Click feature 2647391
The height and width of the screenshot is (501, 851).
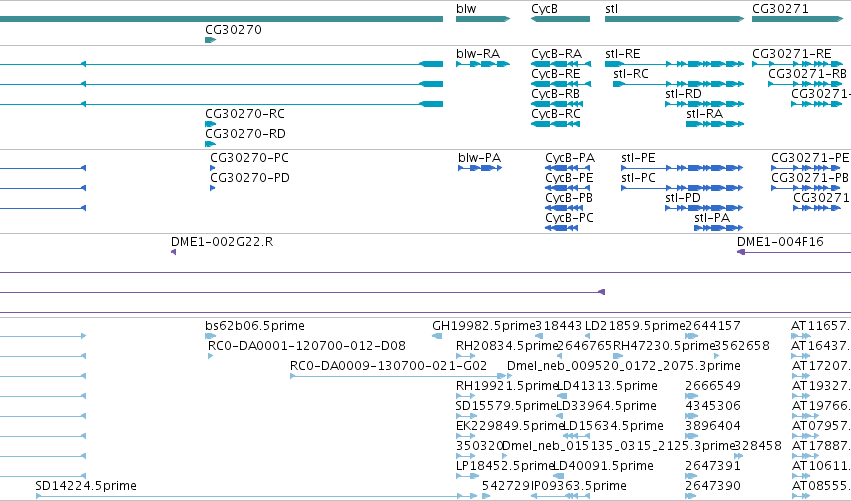pos(690,477)
